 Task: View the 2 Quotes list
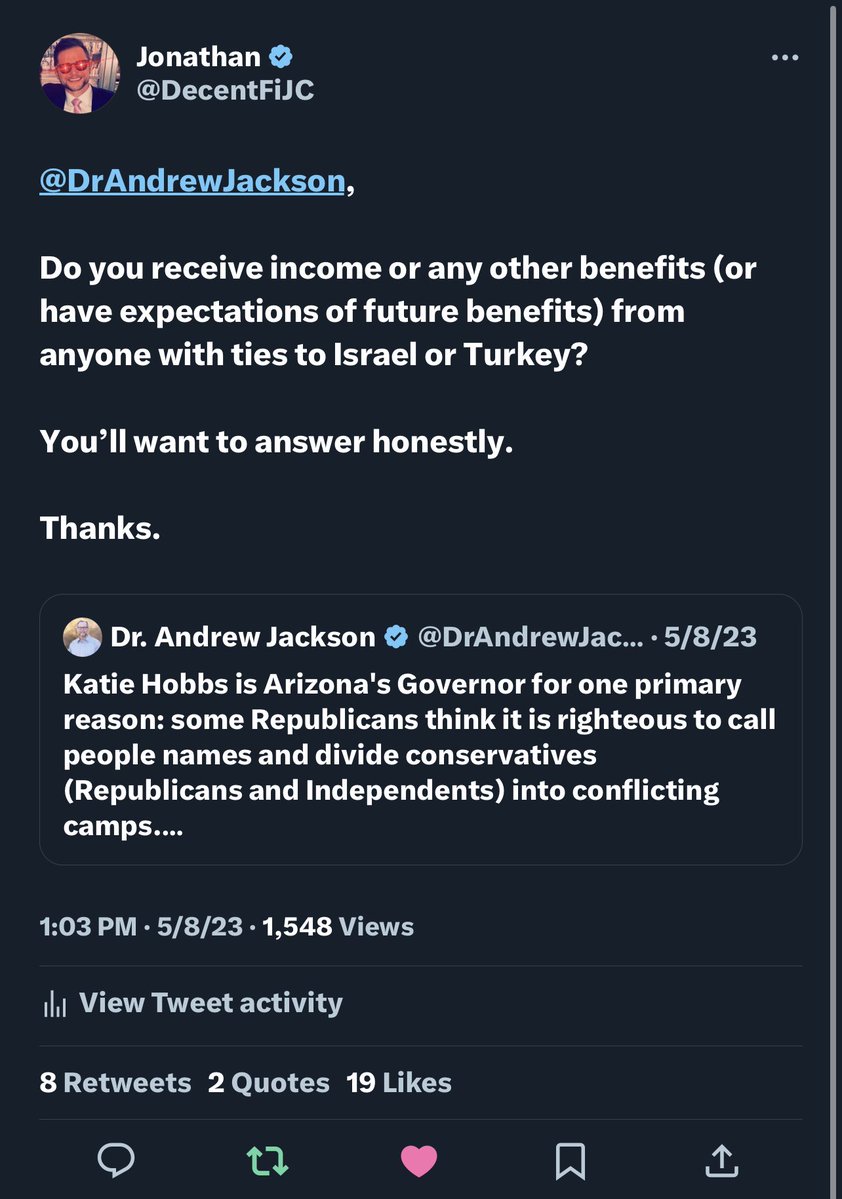pos(268,1083)
